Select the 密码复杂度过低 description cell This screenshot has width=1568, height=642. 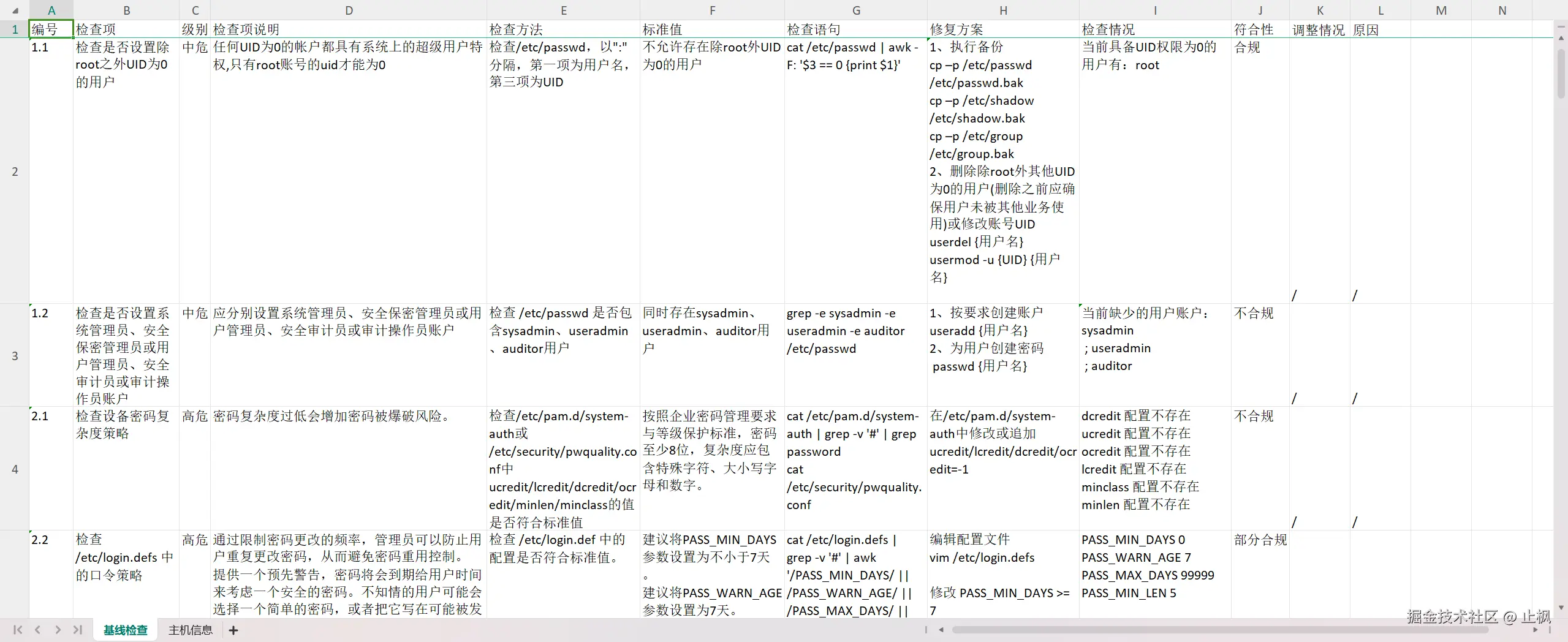[349, 469]
